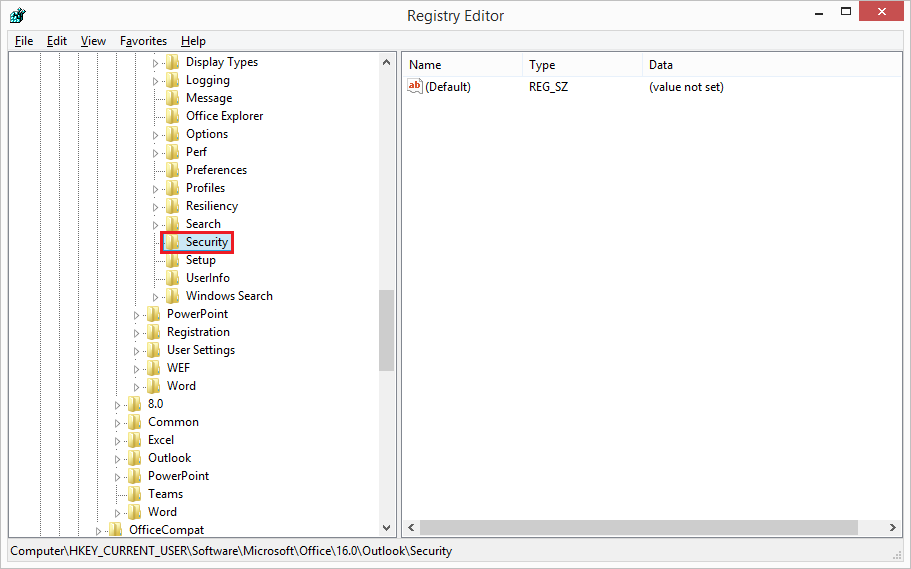
Task: Click the Office Explorer folder icon
Action: [173, 116]
